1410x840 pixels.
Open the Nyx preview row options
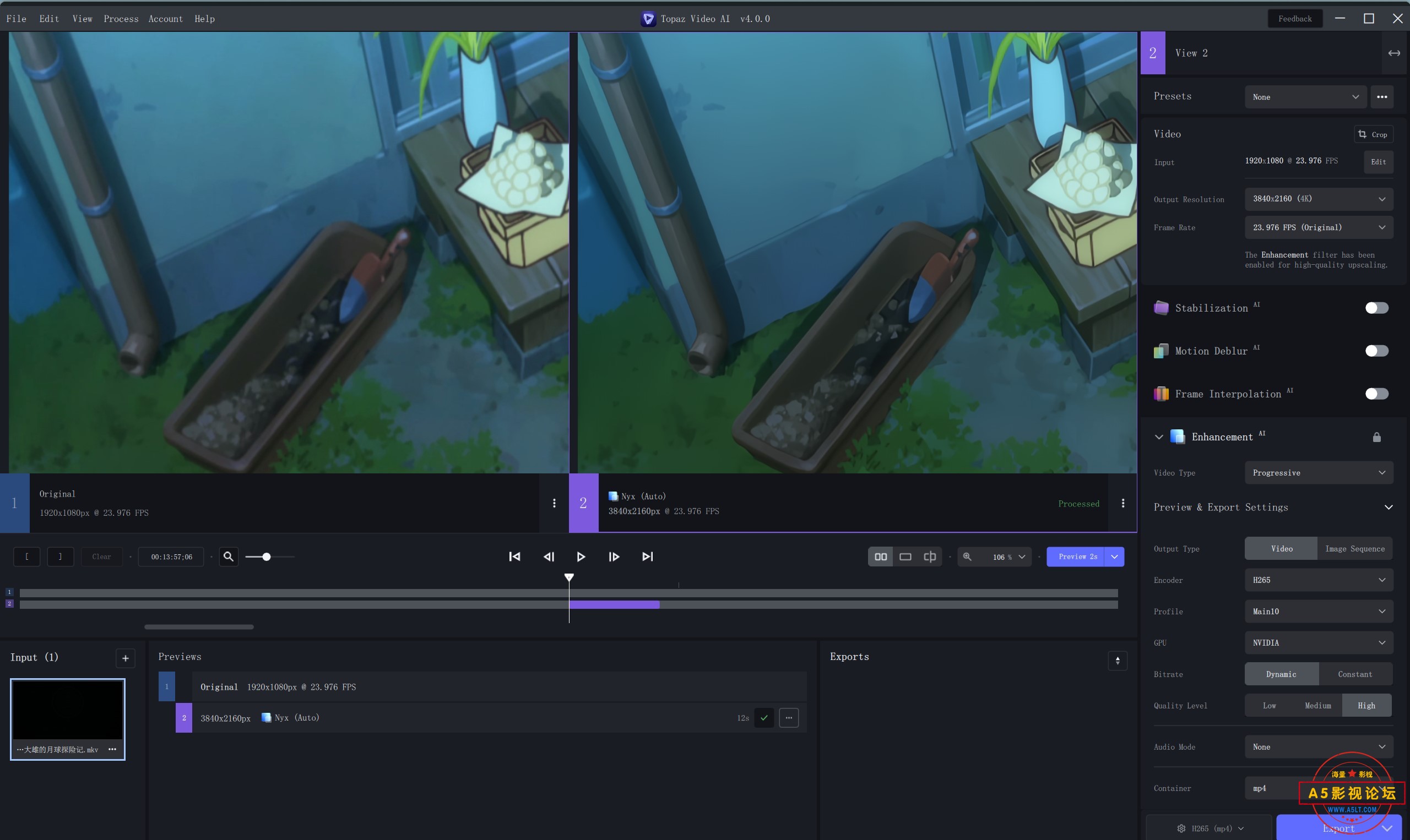point(788,717)
